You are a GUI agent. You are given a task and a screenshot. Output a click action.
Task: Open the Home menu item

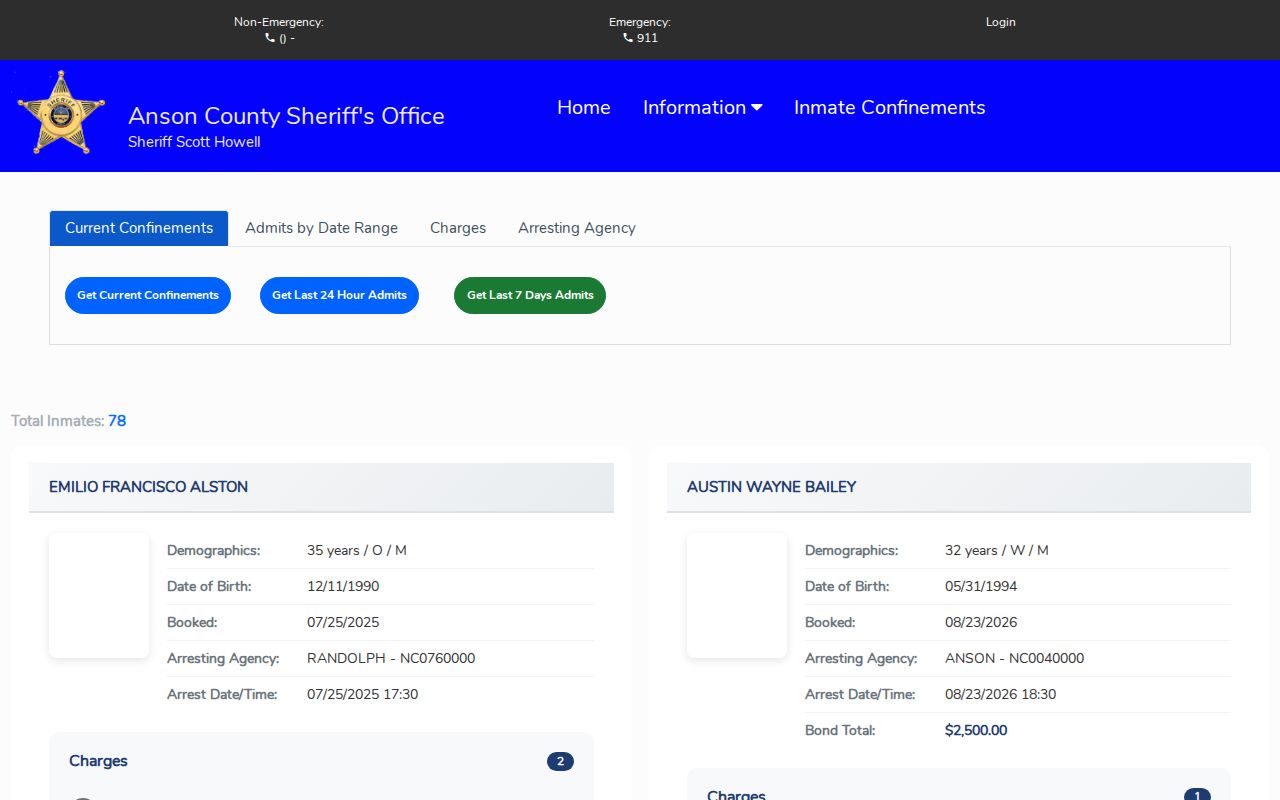tap(584, 107)
